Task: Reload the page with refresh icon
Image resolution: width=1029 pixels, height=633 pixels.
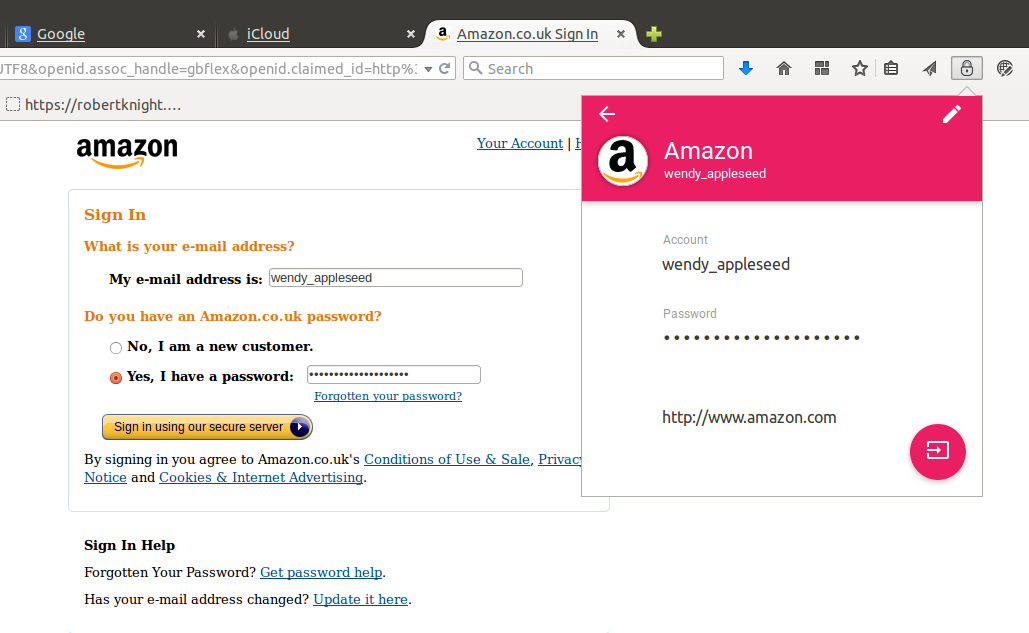Action: click(x=444, y=68)
